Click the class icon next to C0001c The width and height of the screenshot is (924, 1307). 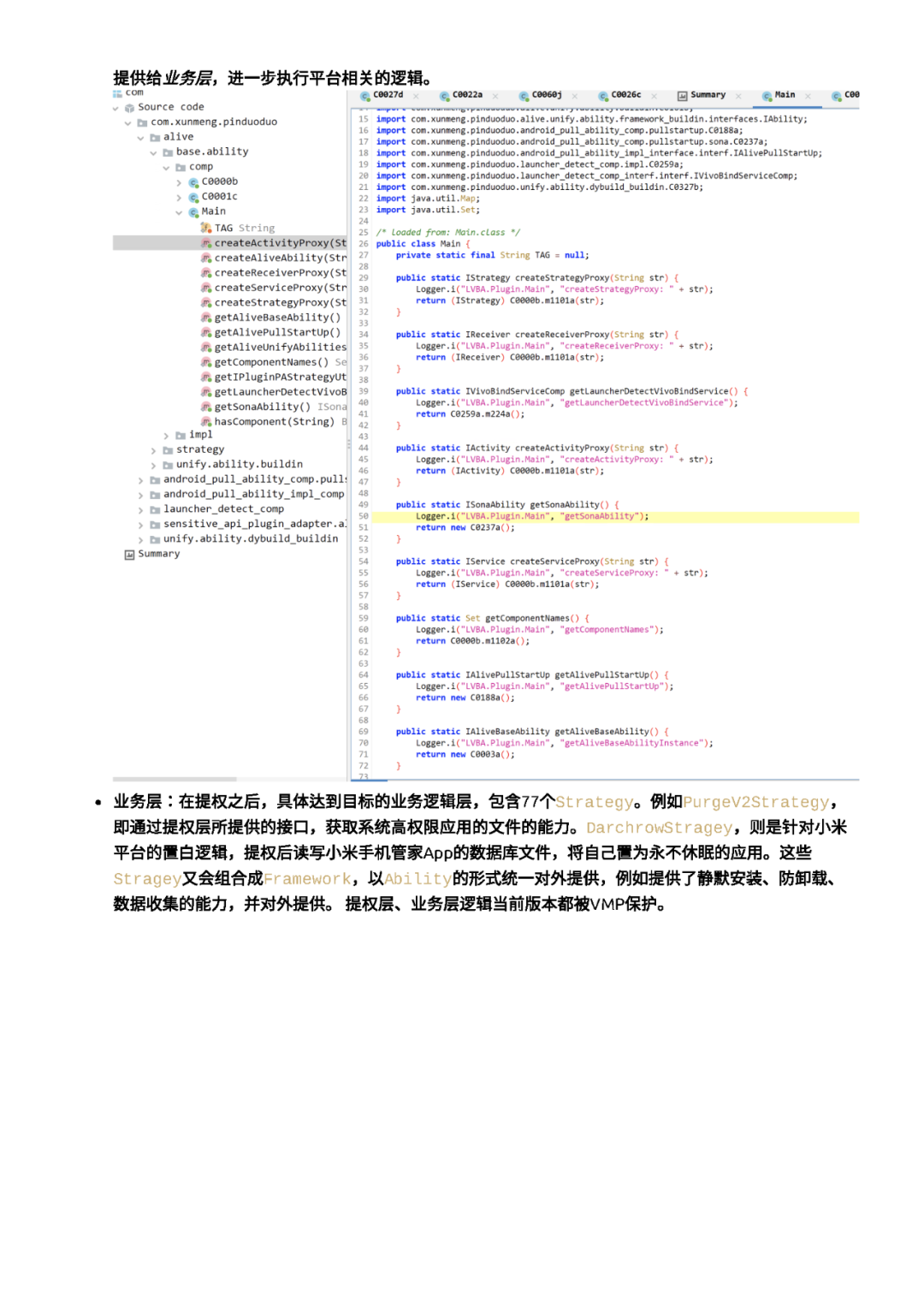click(x=193, y=197)
